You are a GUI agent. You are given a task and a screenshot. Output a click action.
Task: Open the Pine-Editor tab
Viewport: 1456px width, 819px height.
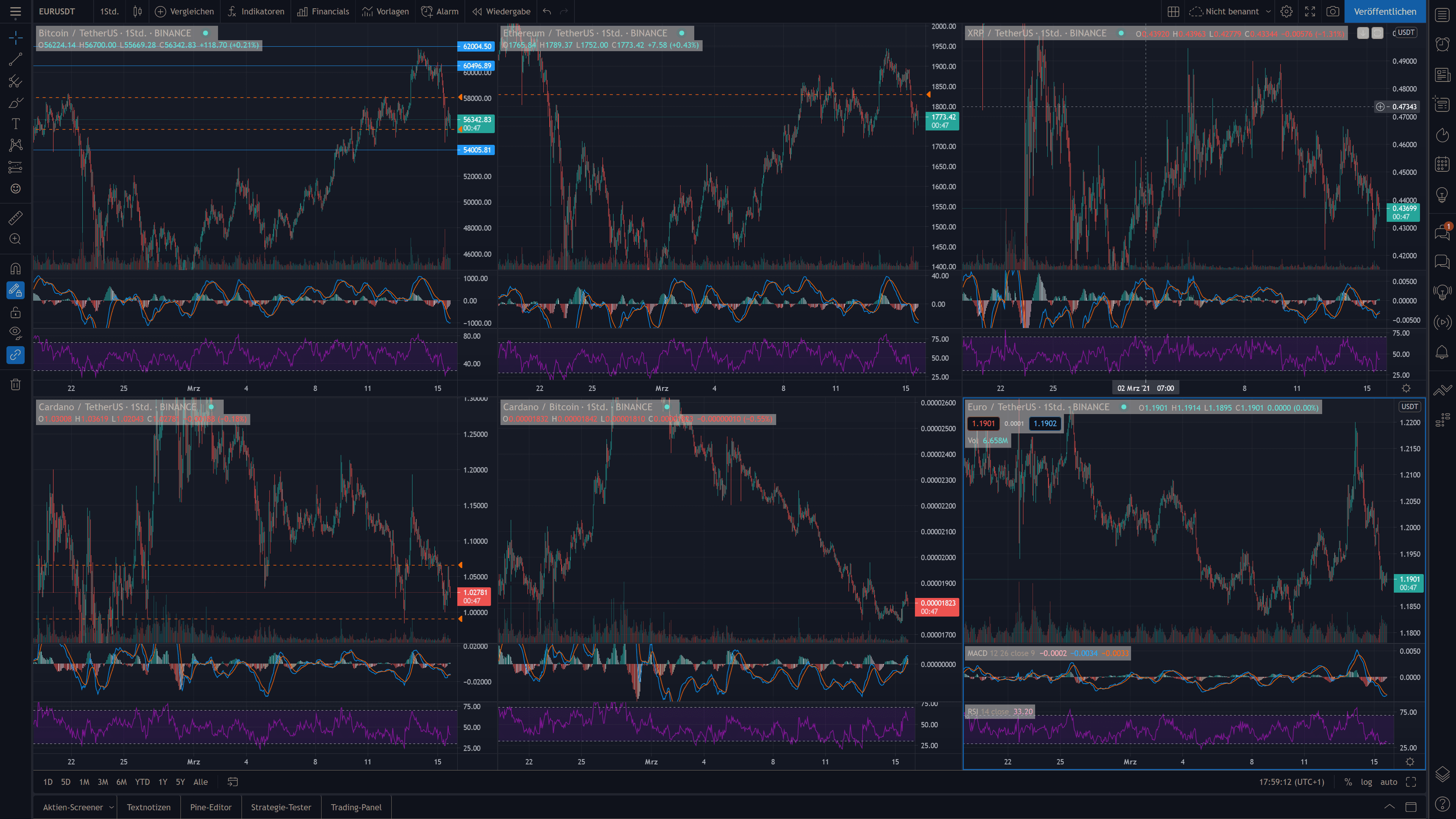pyautogui.click(x=211, y=807)
